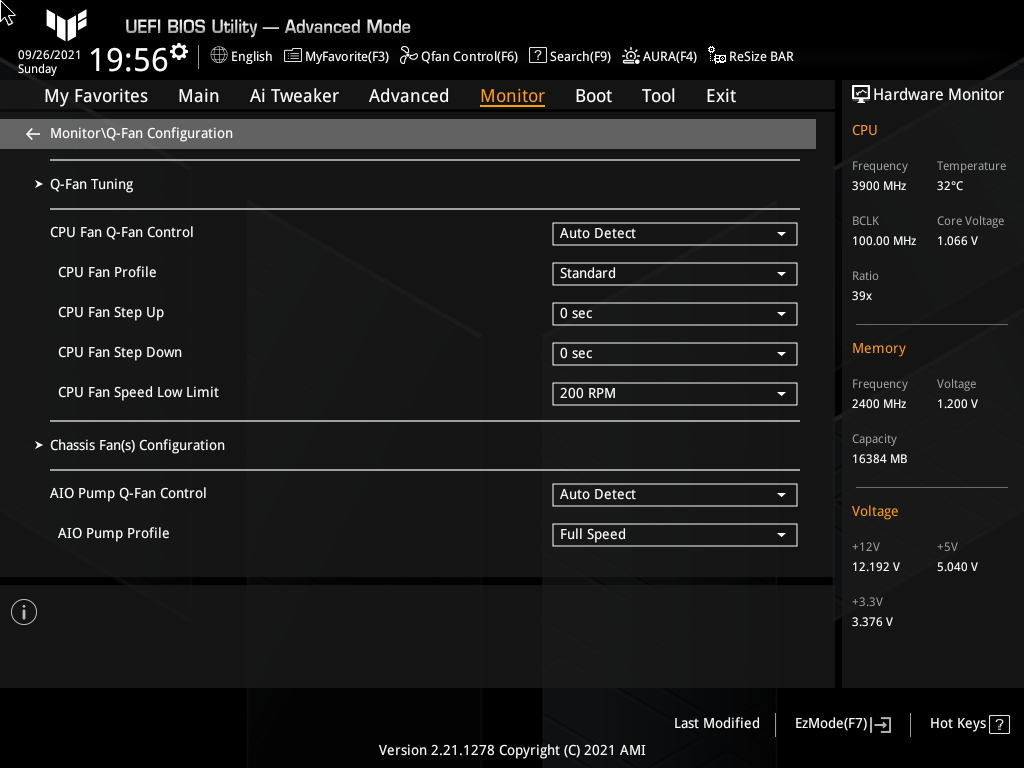Viewport: 1024px width, 768px height.
Task: Open the CPU Fan Profile dropdown
Action: coord(674,273)
